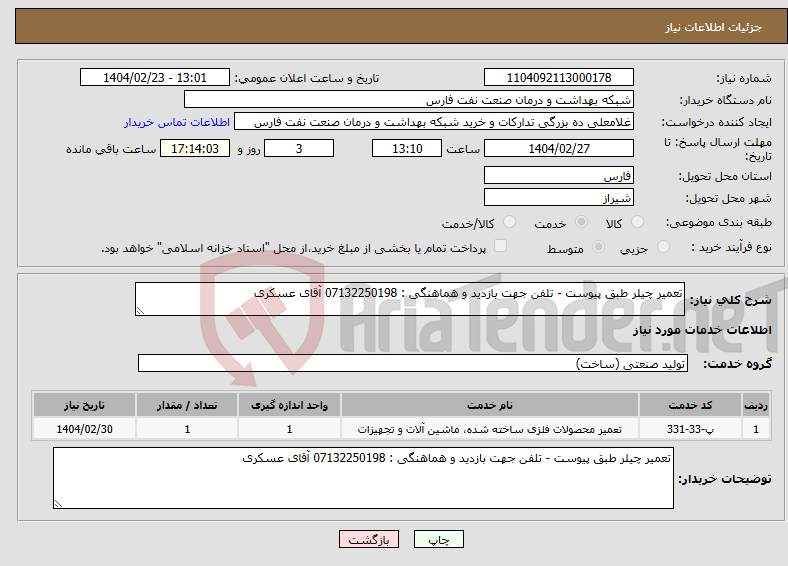Click the date cell 1404/02/30
Screen dimensions: 788x566
84,429
